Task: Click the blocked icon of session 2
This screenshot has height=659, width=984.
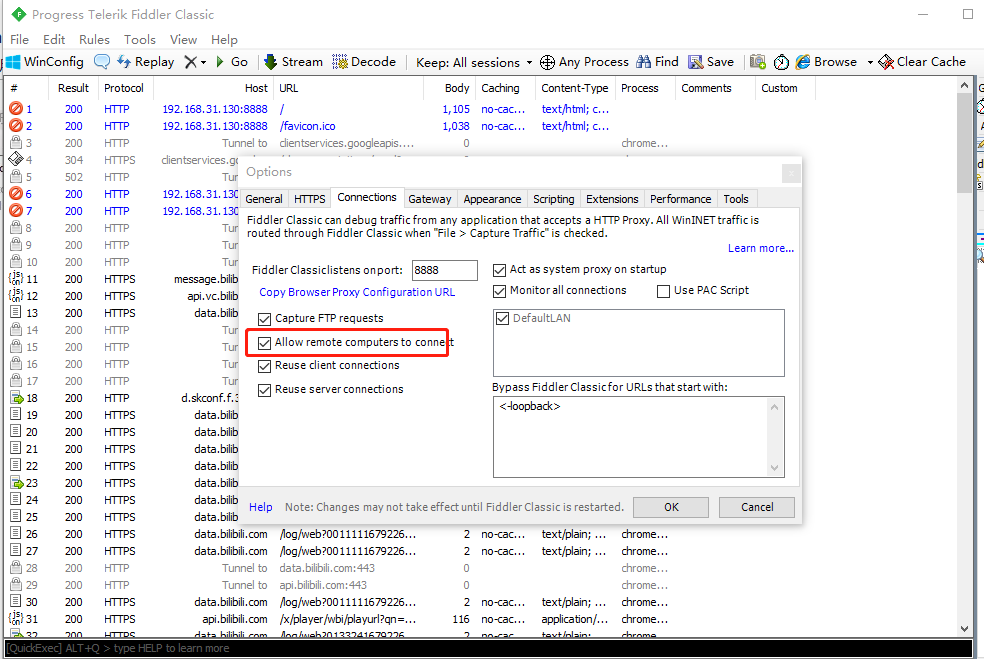Action: tap(16, 126)
